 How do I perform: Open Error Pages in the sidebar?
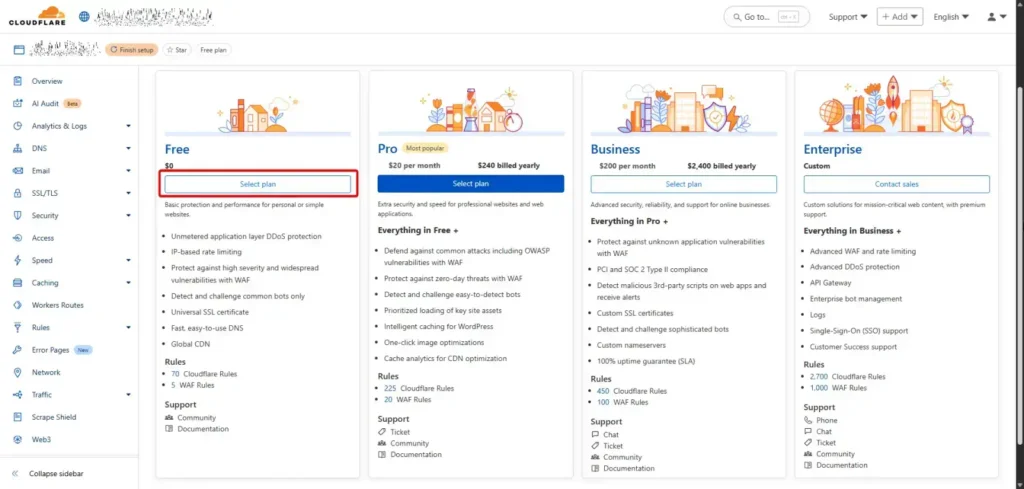pyautogui.click(x=50, y=350)
